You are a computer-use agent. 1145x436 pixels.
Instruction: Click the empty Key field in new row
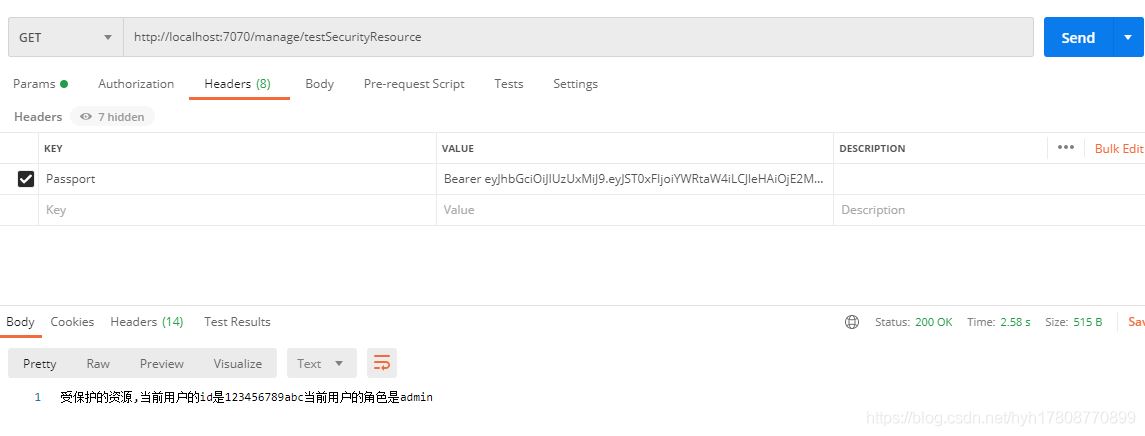click(x=237, y=210)
